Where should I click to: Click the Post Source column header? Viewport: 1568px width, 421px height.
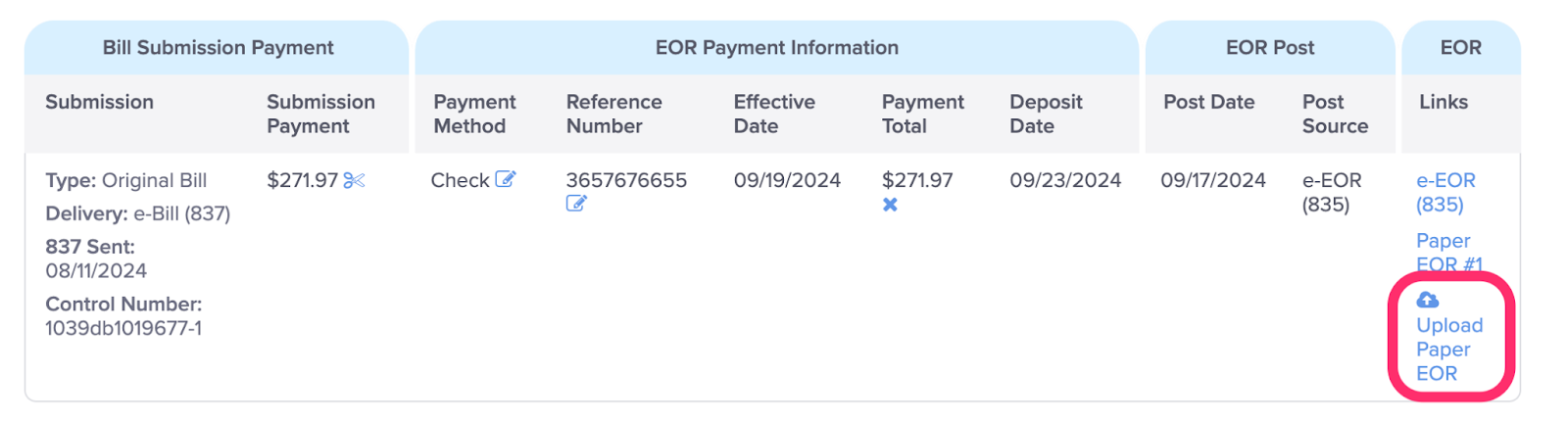coord(1335,114)
